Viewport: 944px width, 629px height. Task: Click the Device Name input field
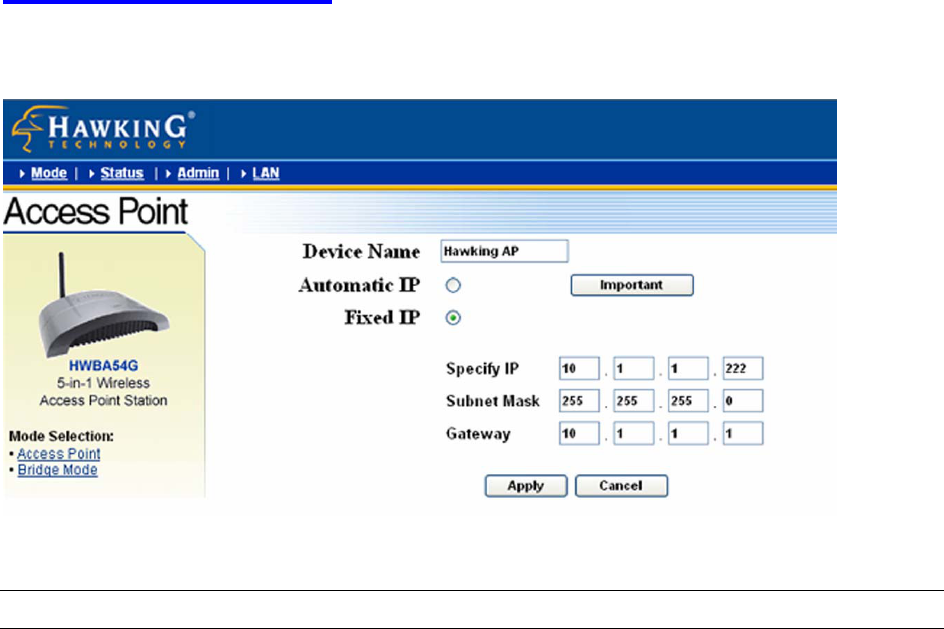[x=504, y=251]
